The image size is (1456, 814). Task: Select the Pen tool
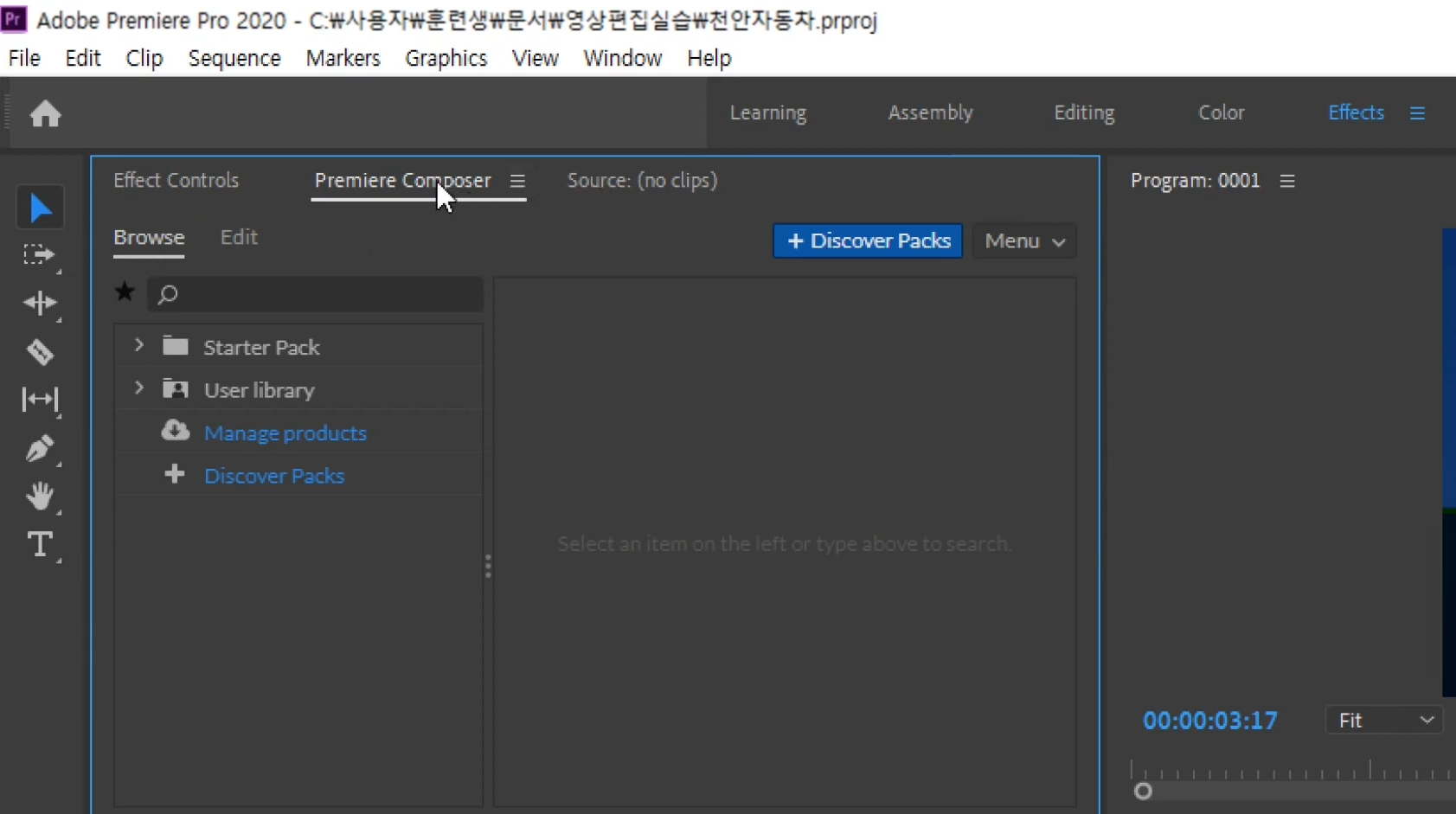40,448
